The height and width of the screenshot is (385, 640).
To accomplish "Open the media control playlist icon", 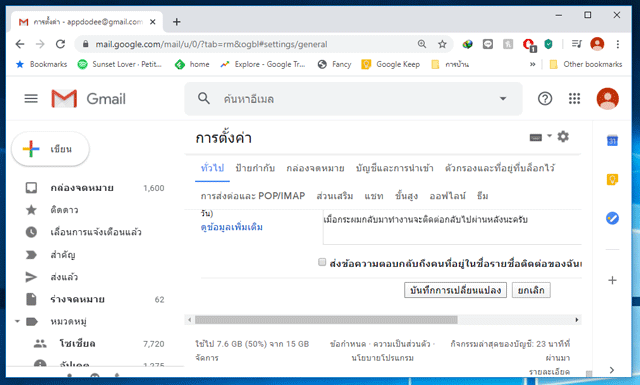I will pos(576,44).
